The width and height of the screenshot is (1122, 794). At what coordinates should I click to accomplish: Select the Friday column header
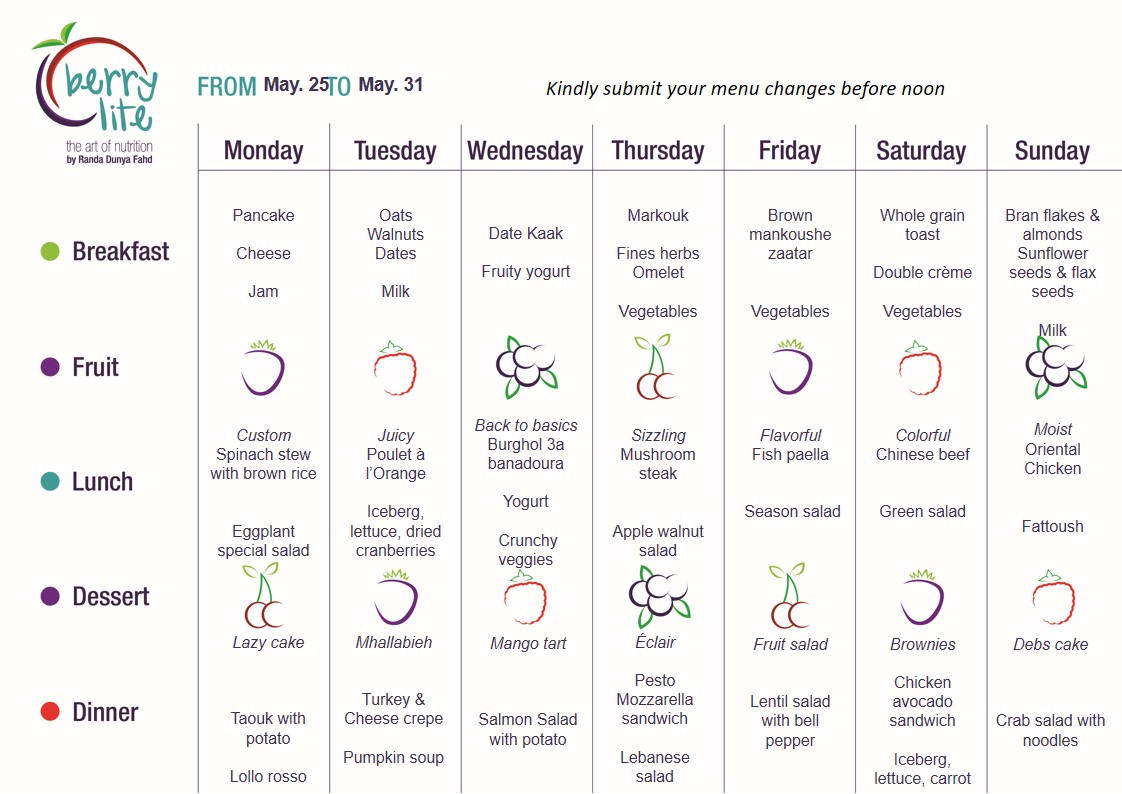[x=789, y=151]
